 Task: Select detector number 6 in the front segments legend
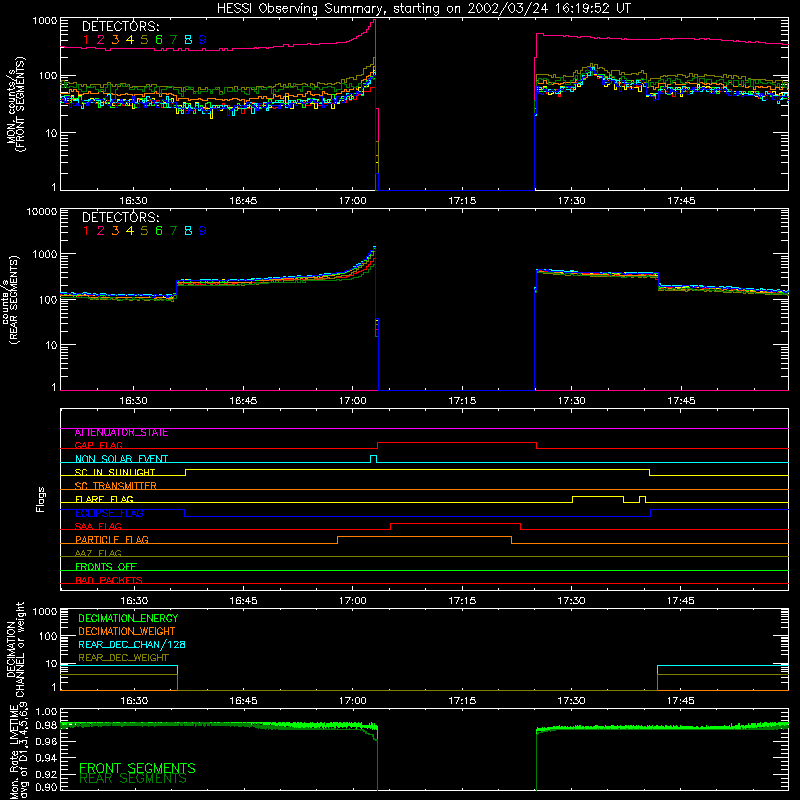pyautogui.click(x=159, y=39)
